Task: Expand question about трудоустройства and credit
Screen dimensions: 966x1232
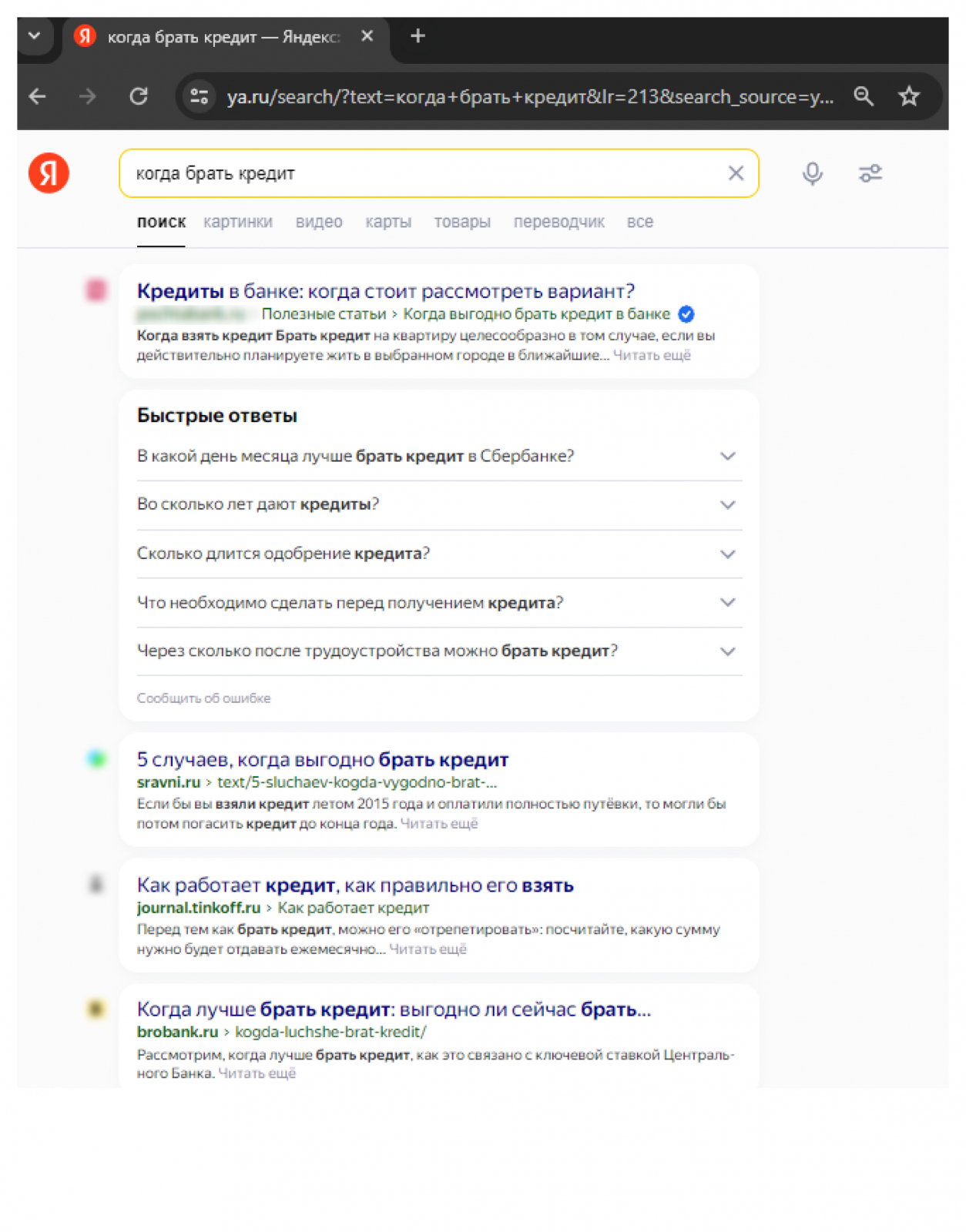Action: tap(727, 651)
